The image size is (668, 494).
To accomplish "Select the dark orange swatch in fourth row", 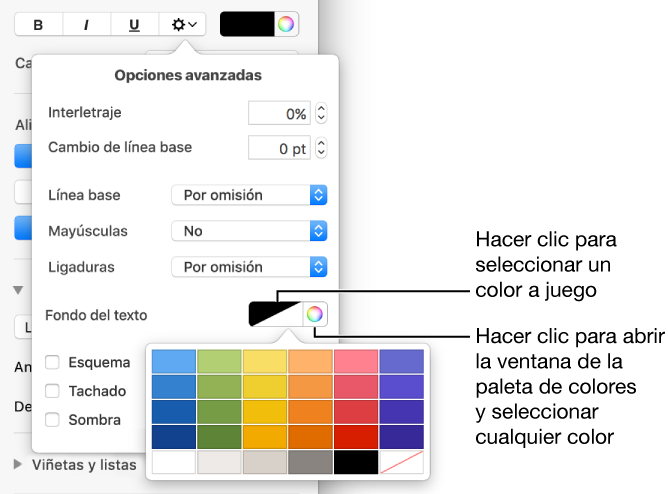I will coord(311,437).
